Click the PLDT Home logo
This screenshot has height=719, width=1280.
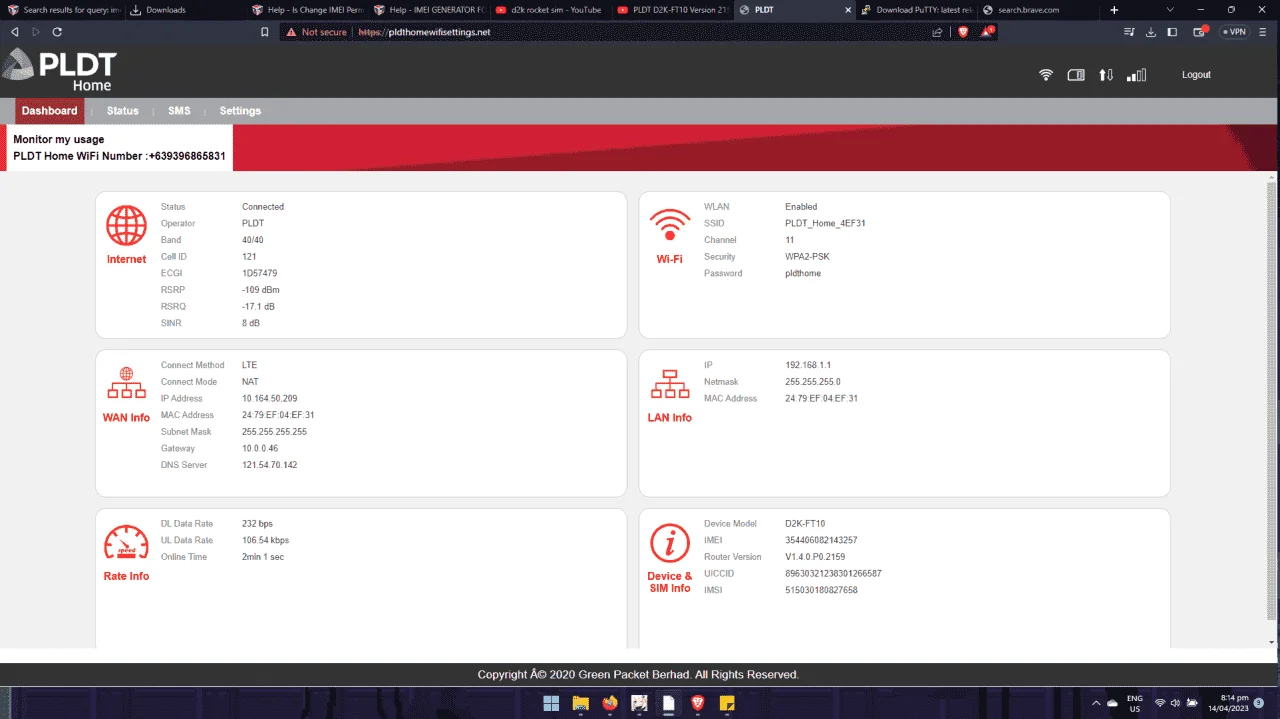(x=59, y=72)
